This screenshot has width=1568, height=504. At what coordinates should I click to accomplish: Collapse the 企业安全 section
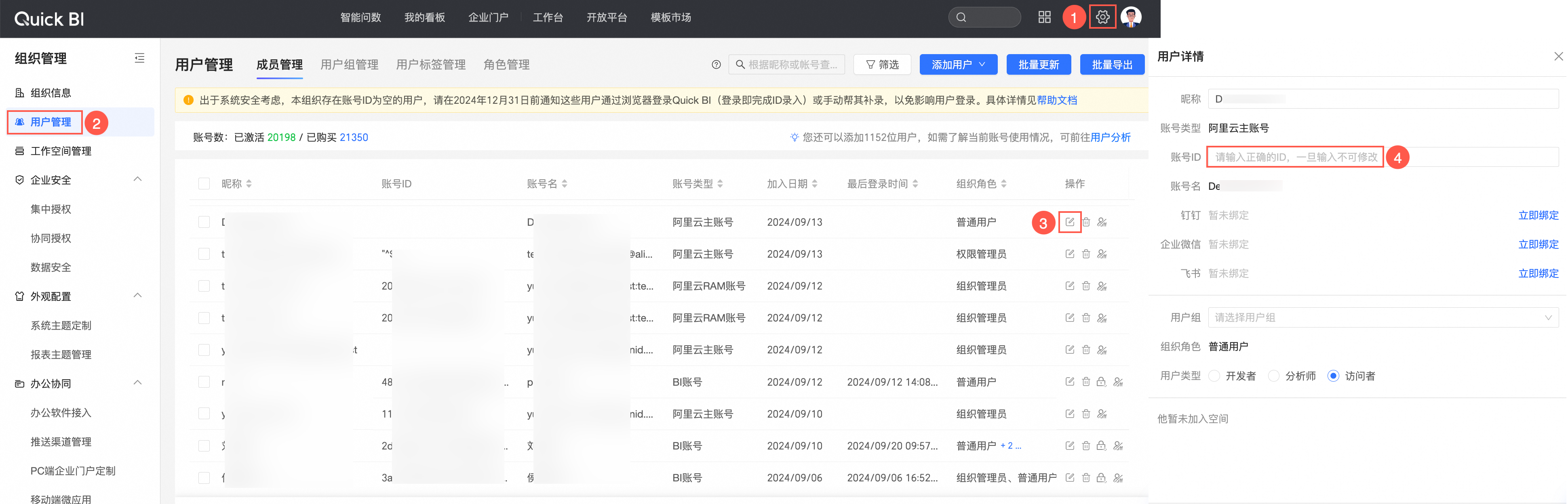(x=137, y=179)
